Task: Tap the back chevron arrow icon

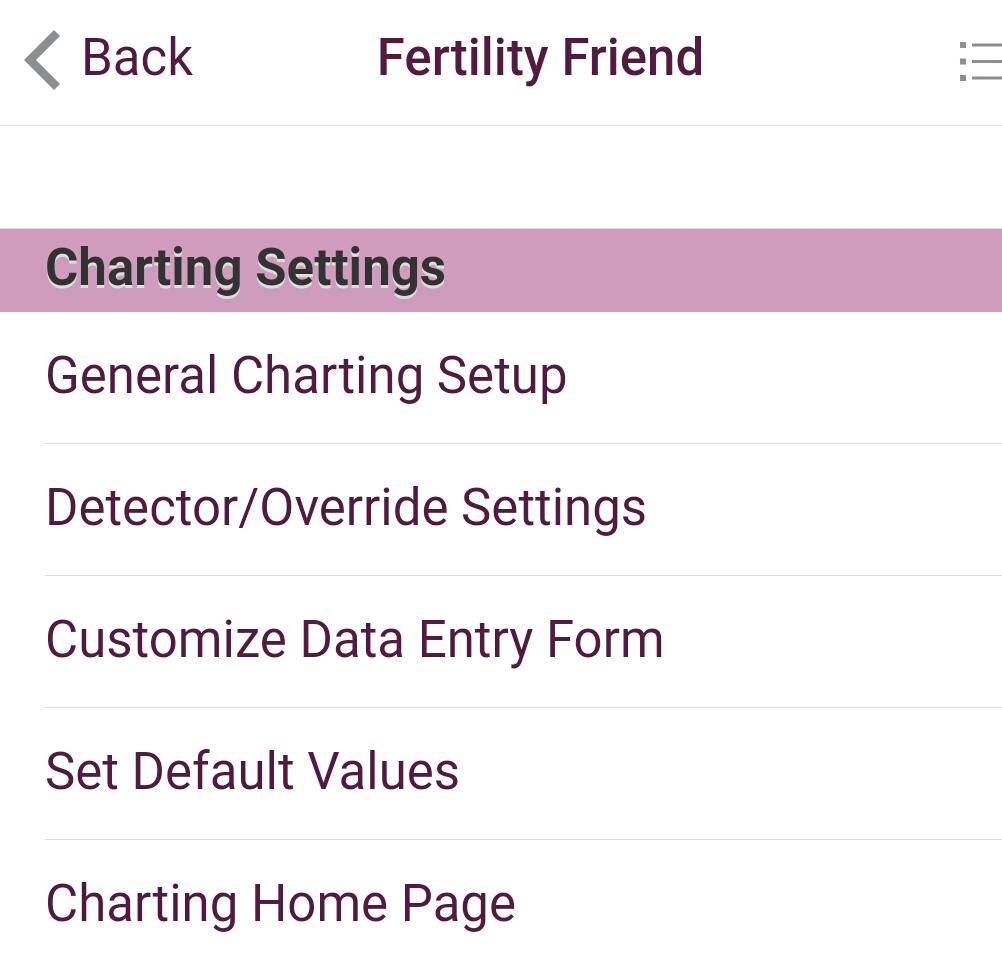Action: (x=42, y=59)
